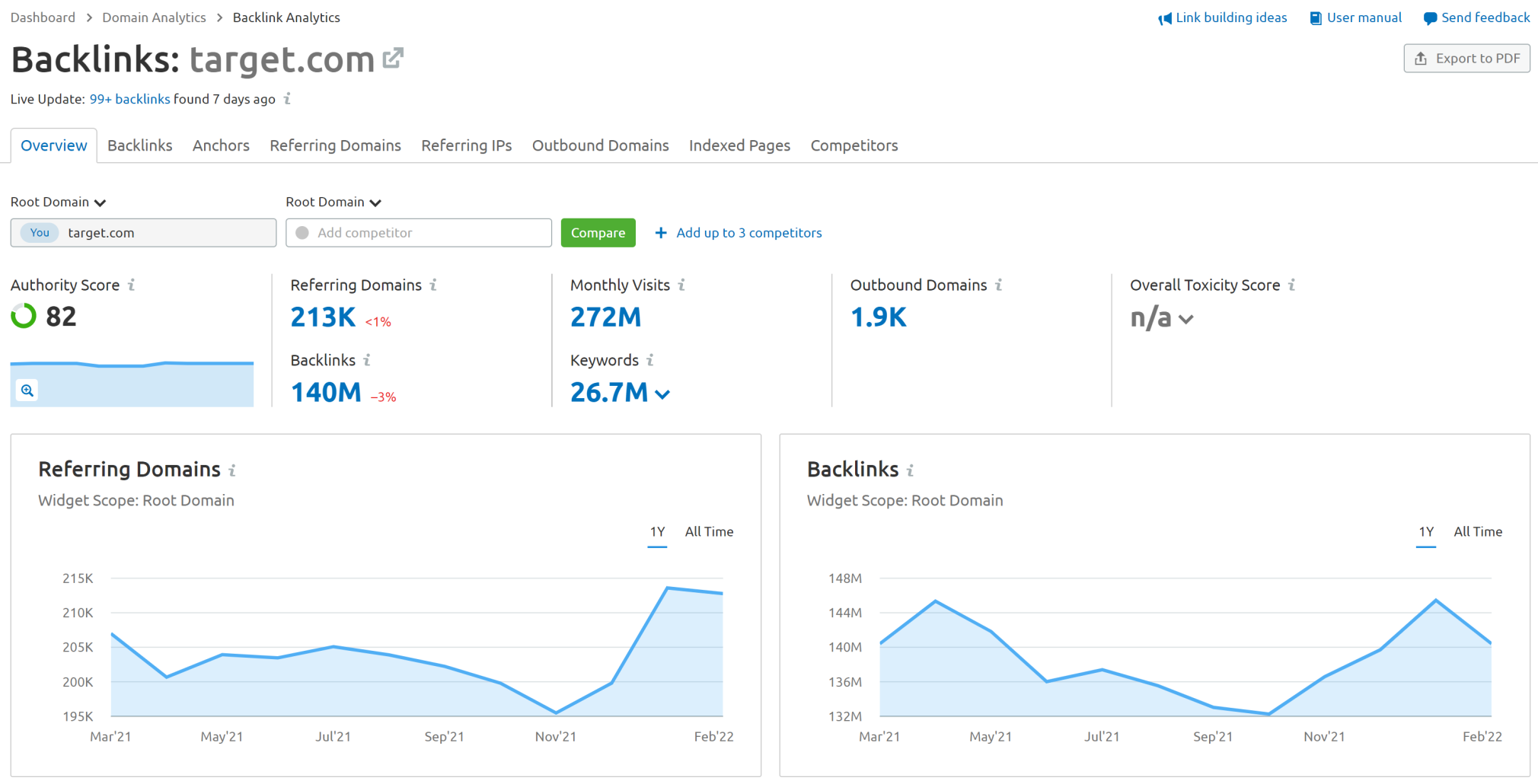Image resolution: width=1538 pixels, height=784 pixels.
Task: Open the User manual link
Action: 1364,18
